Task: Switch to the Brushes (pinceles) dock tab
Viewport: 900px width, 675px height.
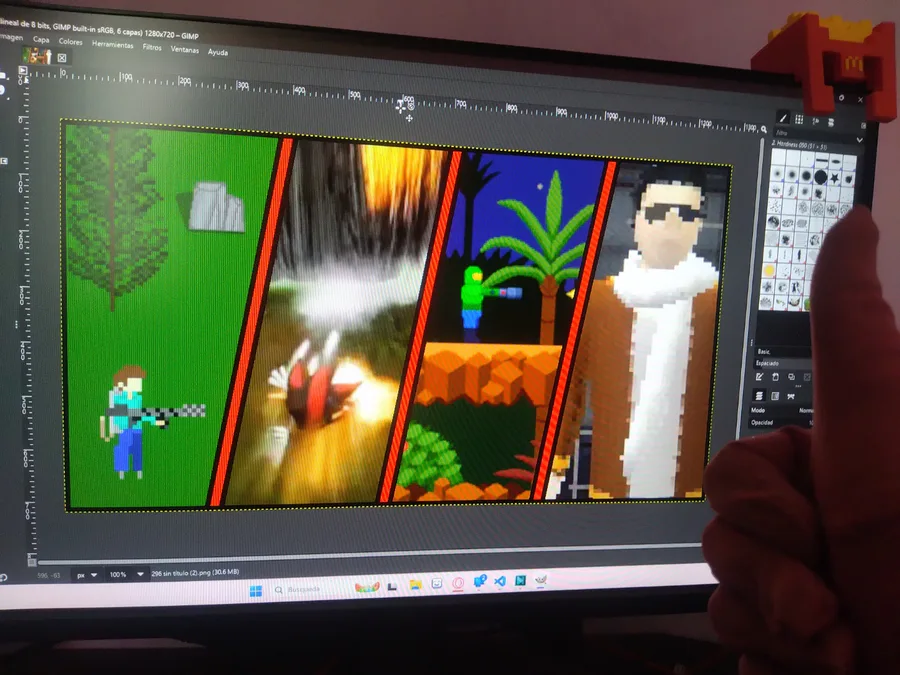Action: (783, 117)
